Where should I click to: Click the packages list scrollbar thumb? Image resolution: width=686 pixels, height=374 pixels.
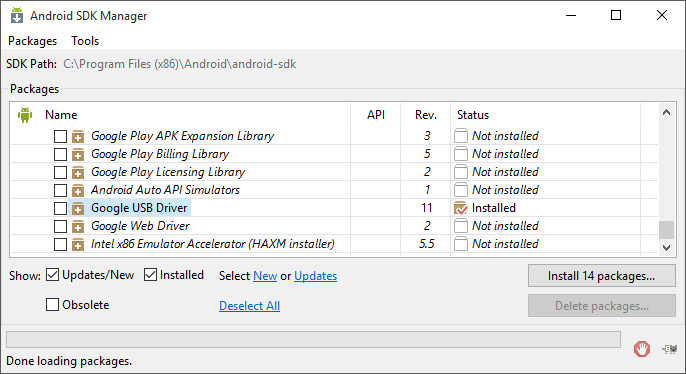coord(666,230)
